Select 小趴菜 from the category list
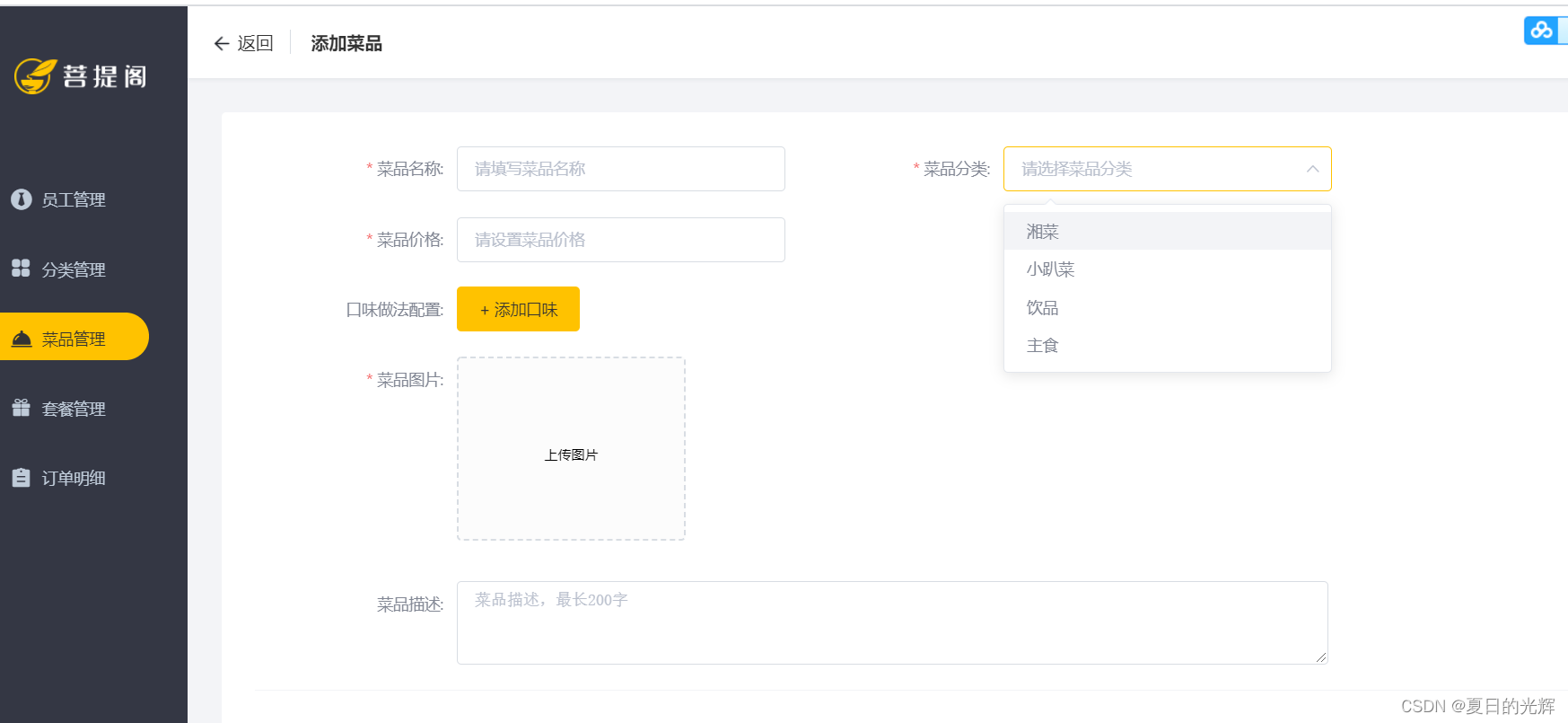The width and height of the screenshot is (1568, 723). pyautogui.click(x=1167, y=269)
